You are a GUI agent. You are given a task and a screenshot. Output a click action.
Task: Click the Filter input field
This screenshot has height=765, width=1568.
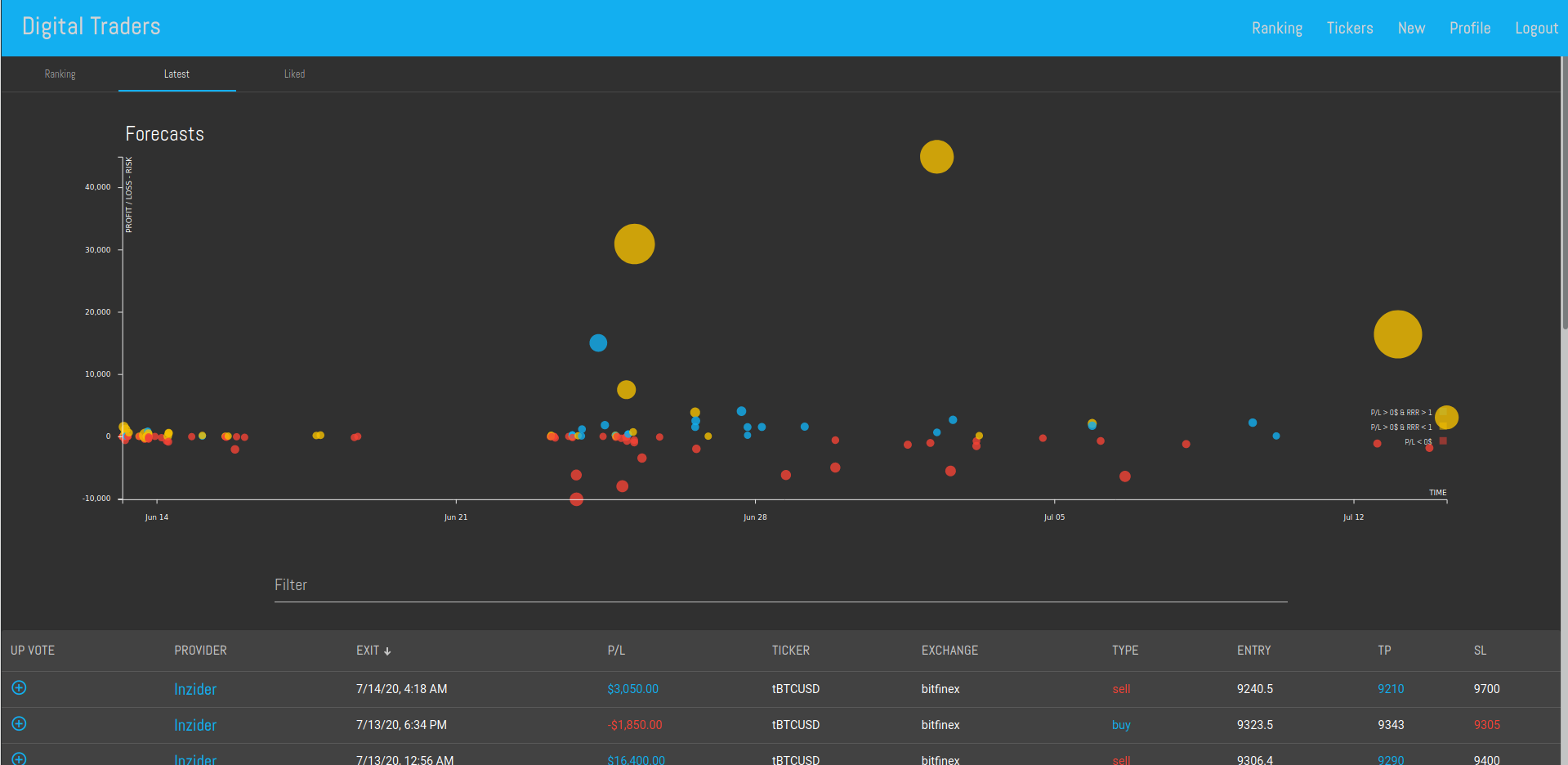(x=780, y=585)
